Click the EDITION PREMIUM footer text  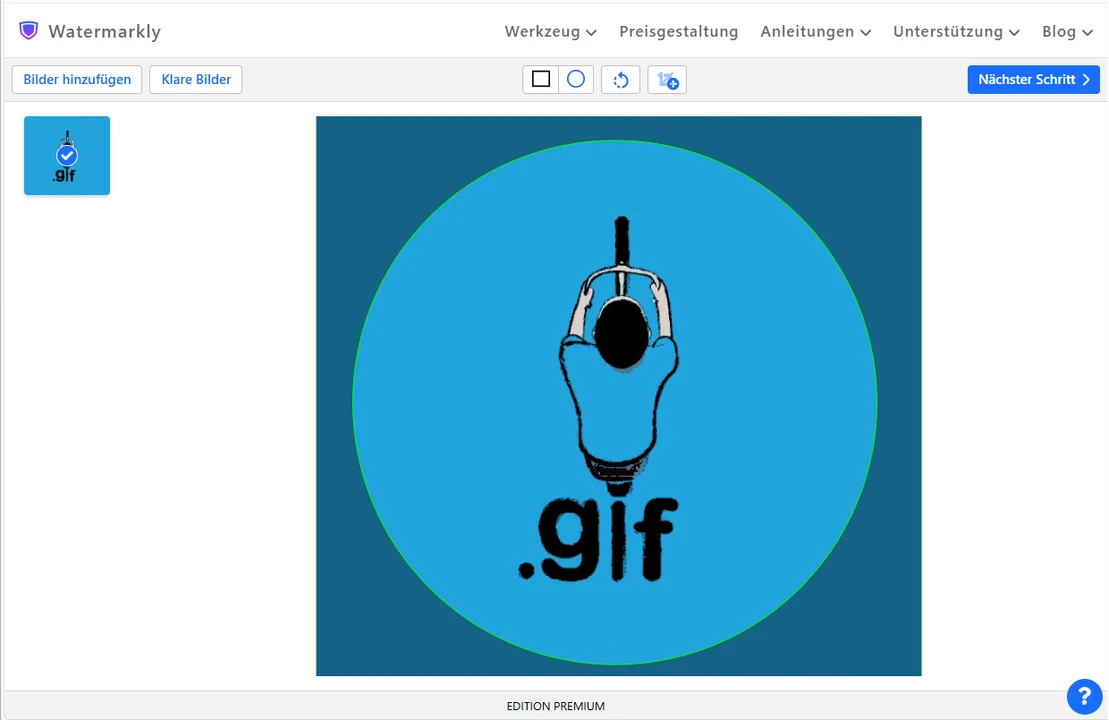click(x=555, y=706)
